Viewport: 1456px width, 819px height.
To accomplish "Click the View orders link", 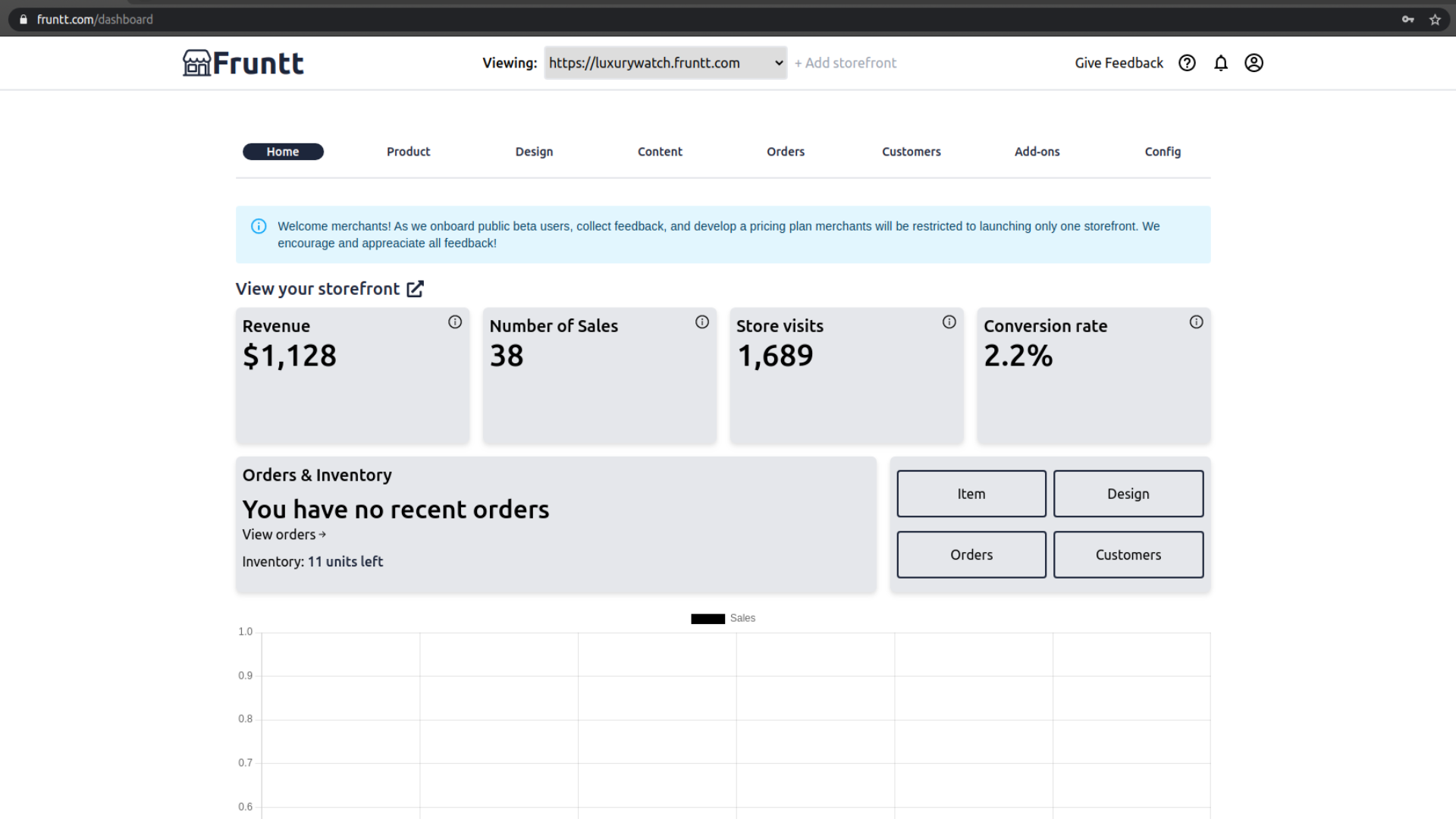I will (x=284, y=535).
